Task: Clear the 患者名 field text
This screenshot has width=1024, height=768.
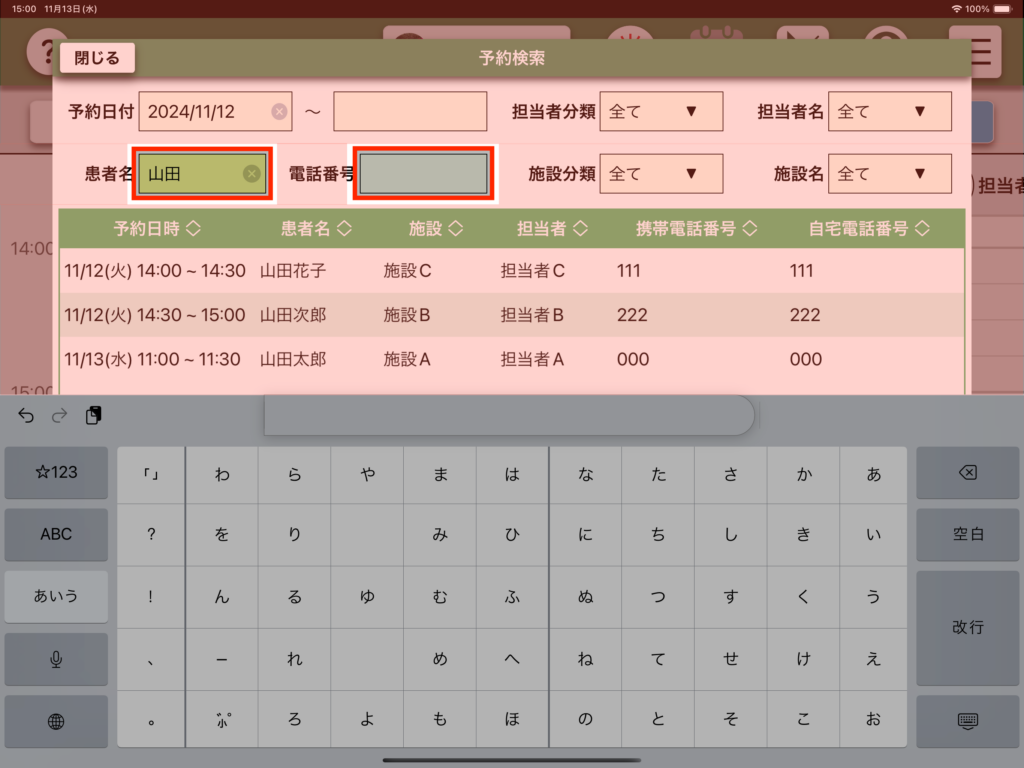Action: tap(252, 174)
